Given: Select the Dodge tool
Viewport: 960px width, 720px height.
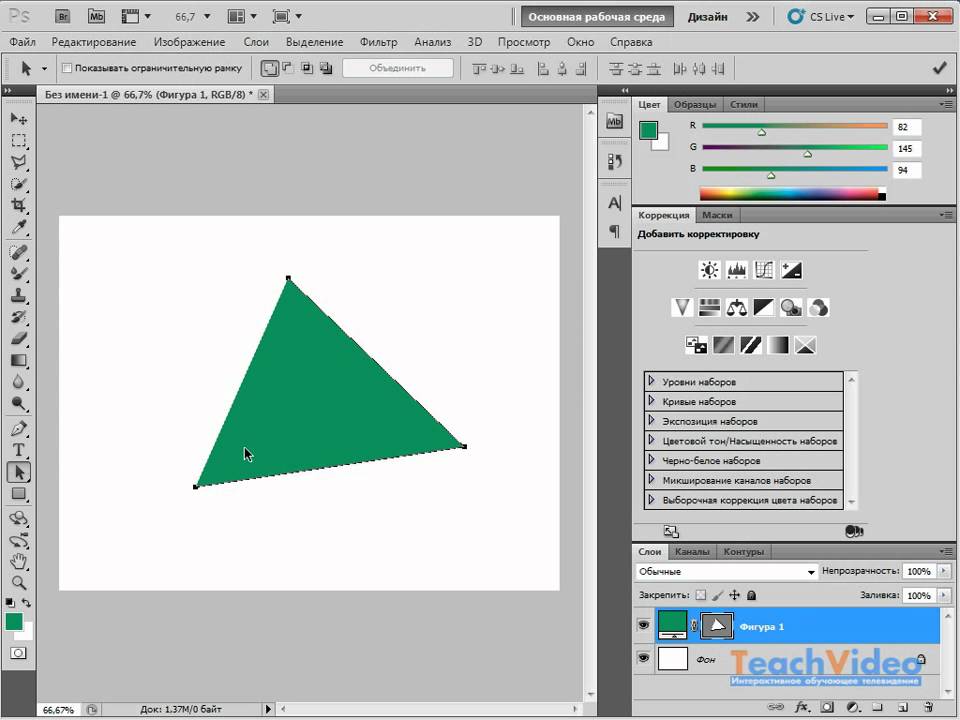Looking at the screenshot, I should (18, 403).
